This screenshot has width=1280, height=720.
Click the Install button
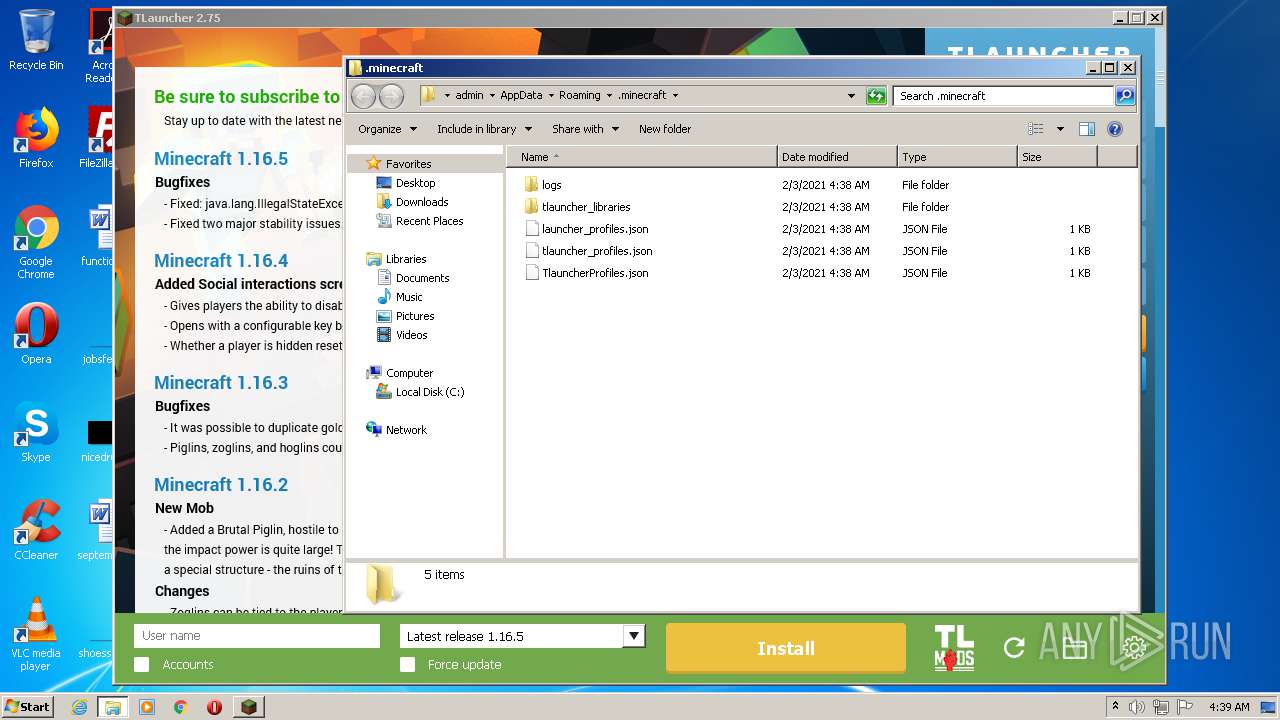tap(786, 648)
